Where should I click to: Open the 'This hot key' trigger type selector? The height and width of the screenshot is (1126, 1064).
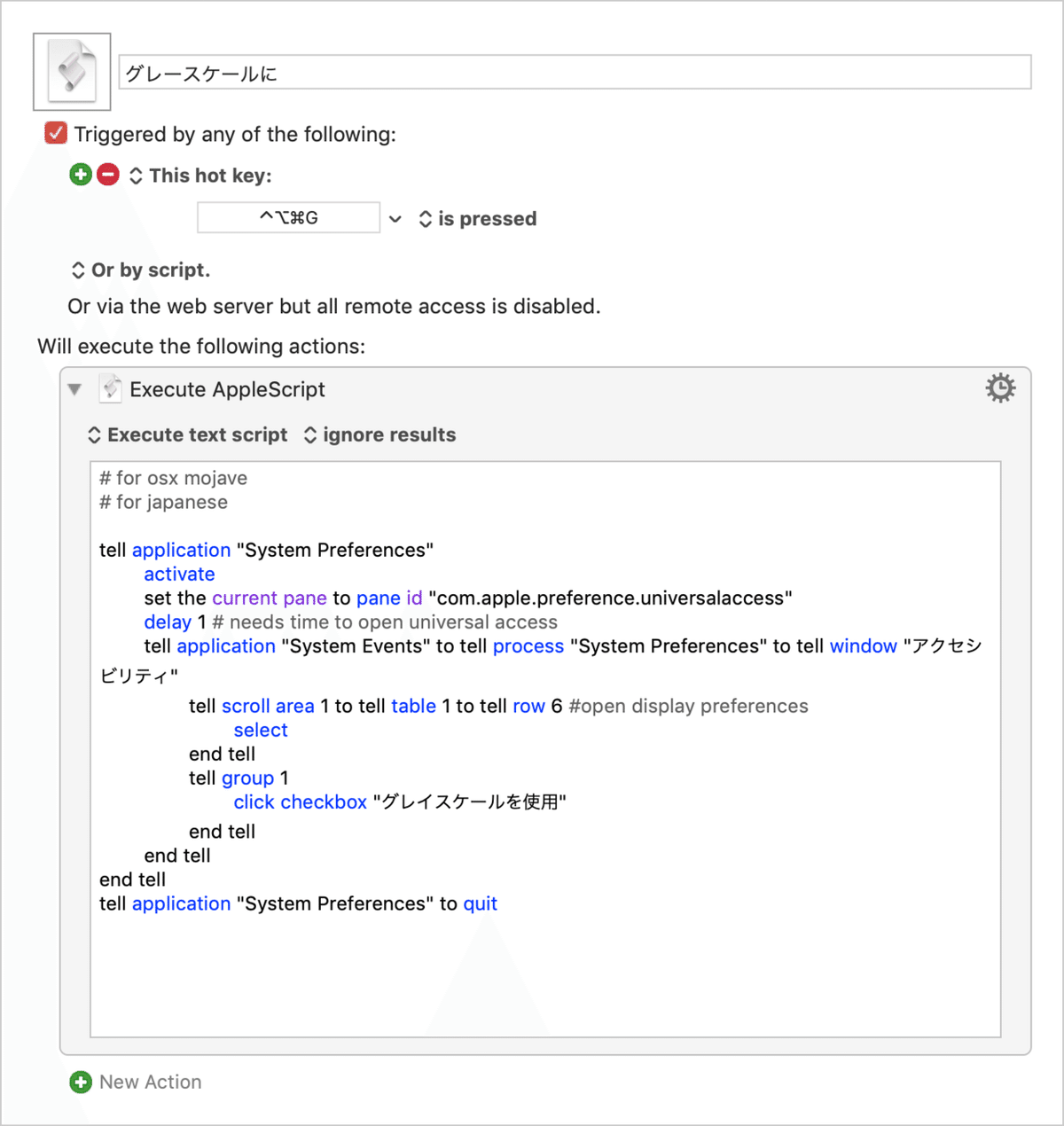click(x=201, y=176)
